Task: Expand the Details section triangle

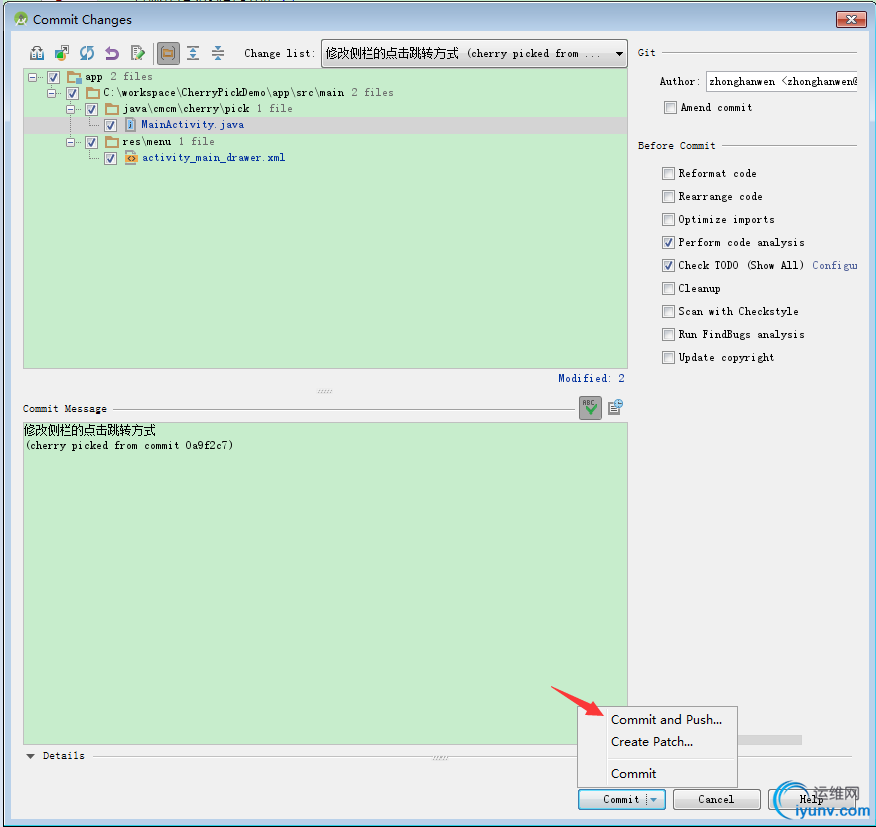Action: coord(31,756)
